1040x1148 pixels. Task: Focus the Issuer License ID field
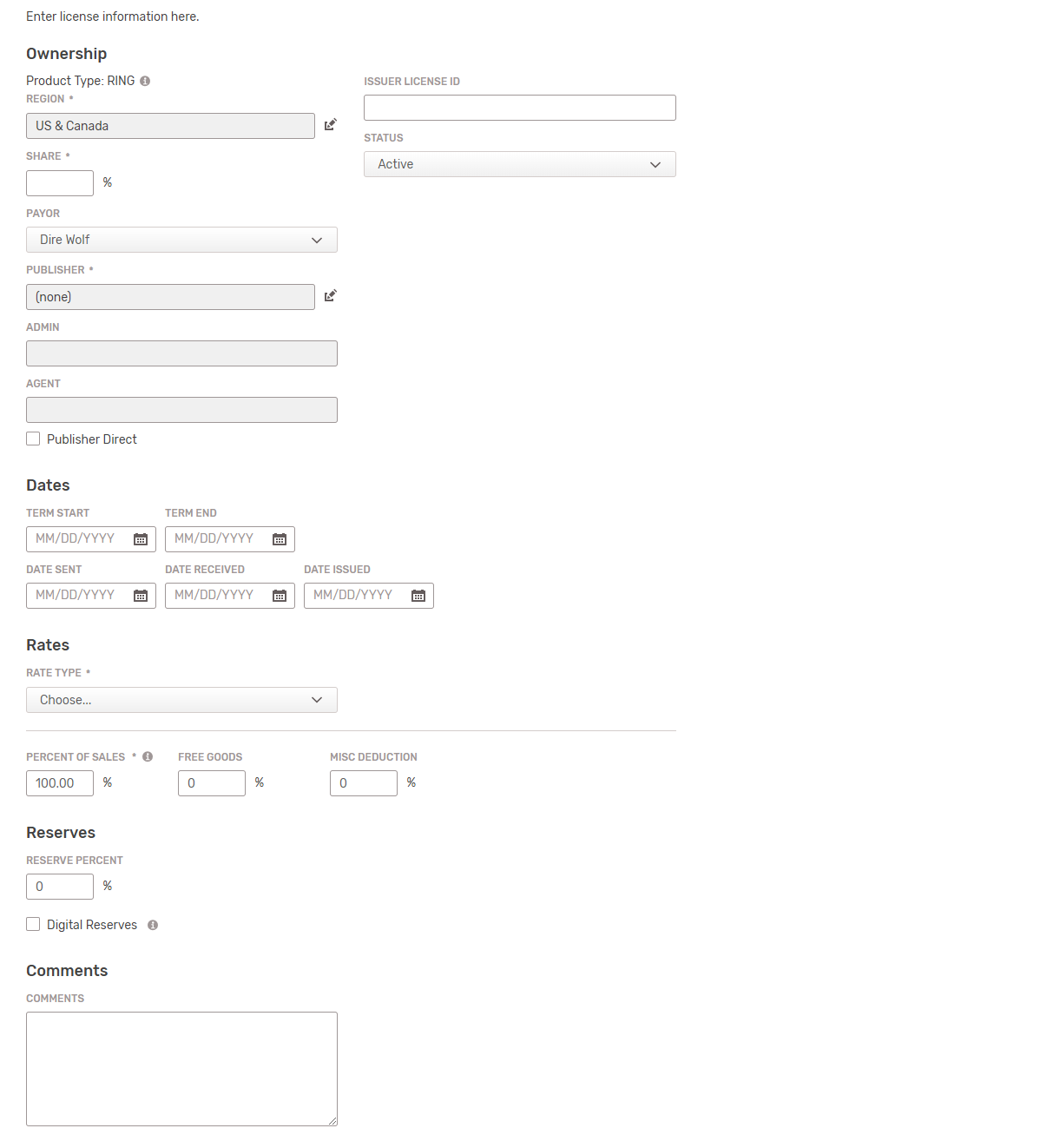pos(519,108)
